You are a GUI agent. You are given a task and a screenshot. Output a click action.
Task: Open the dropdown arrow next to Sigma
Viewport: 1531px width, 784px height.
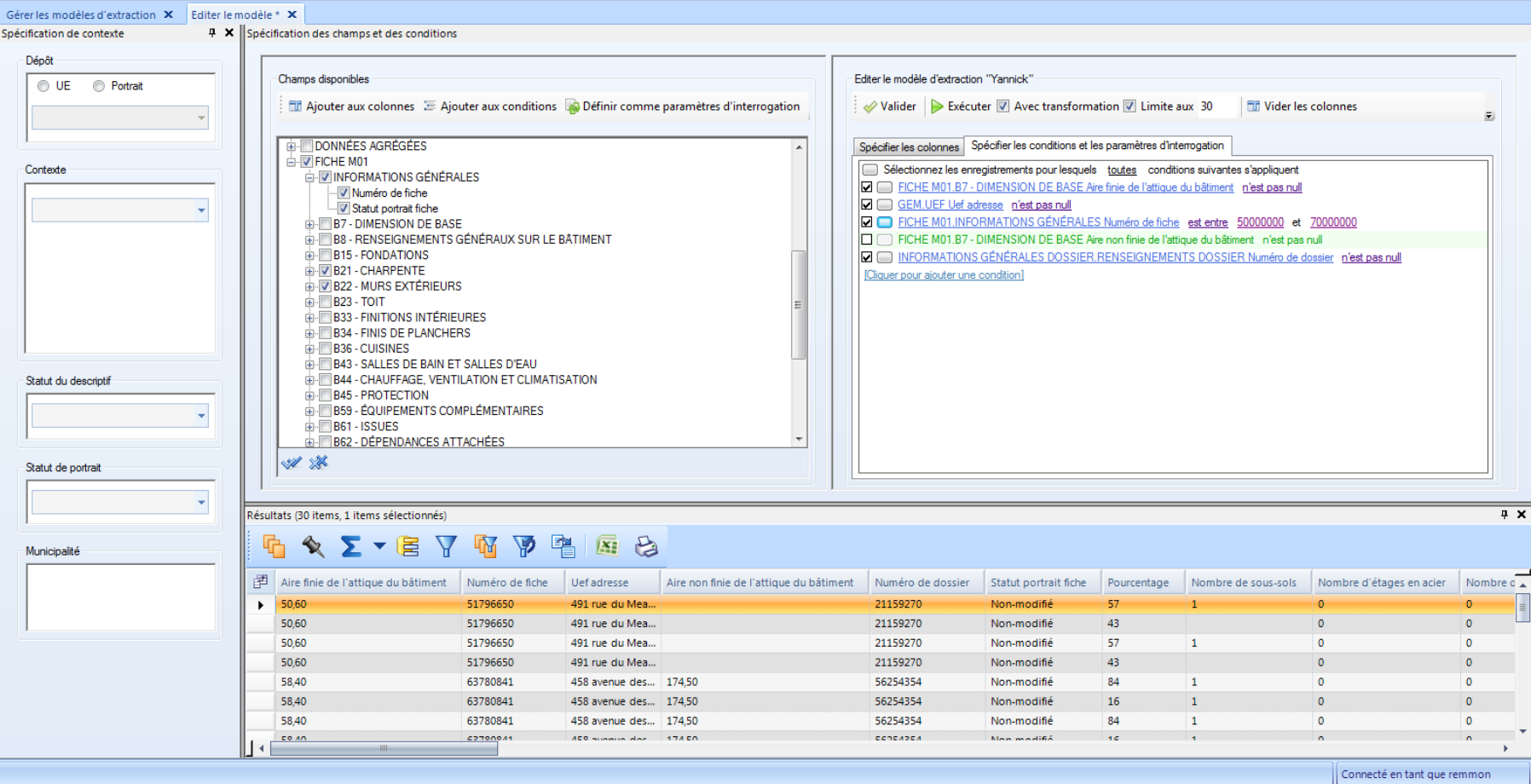379,546
